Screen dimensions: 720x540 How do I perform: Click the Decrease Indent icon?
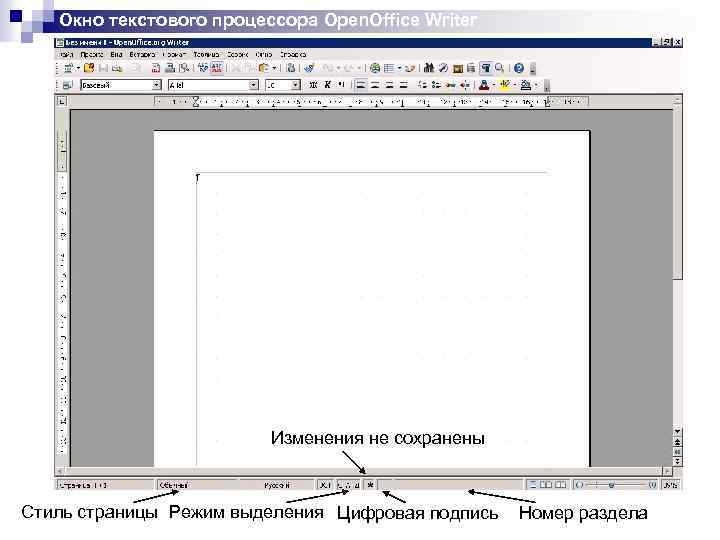point(451,85)
